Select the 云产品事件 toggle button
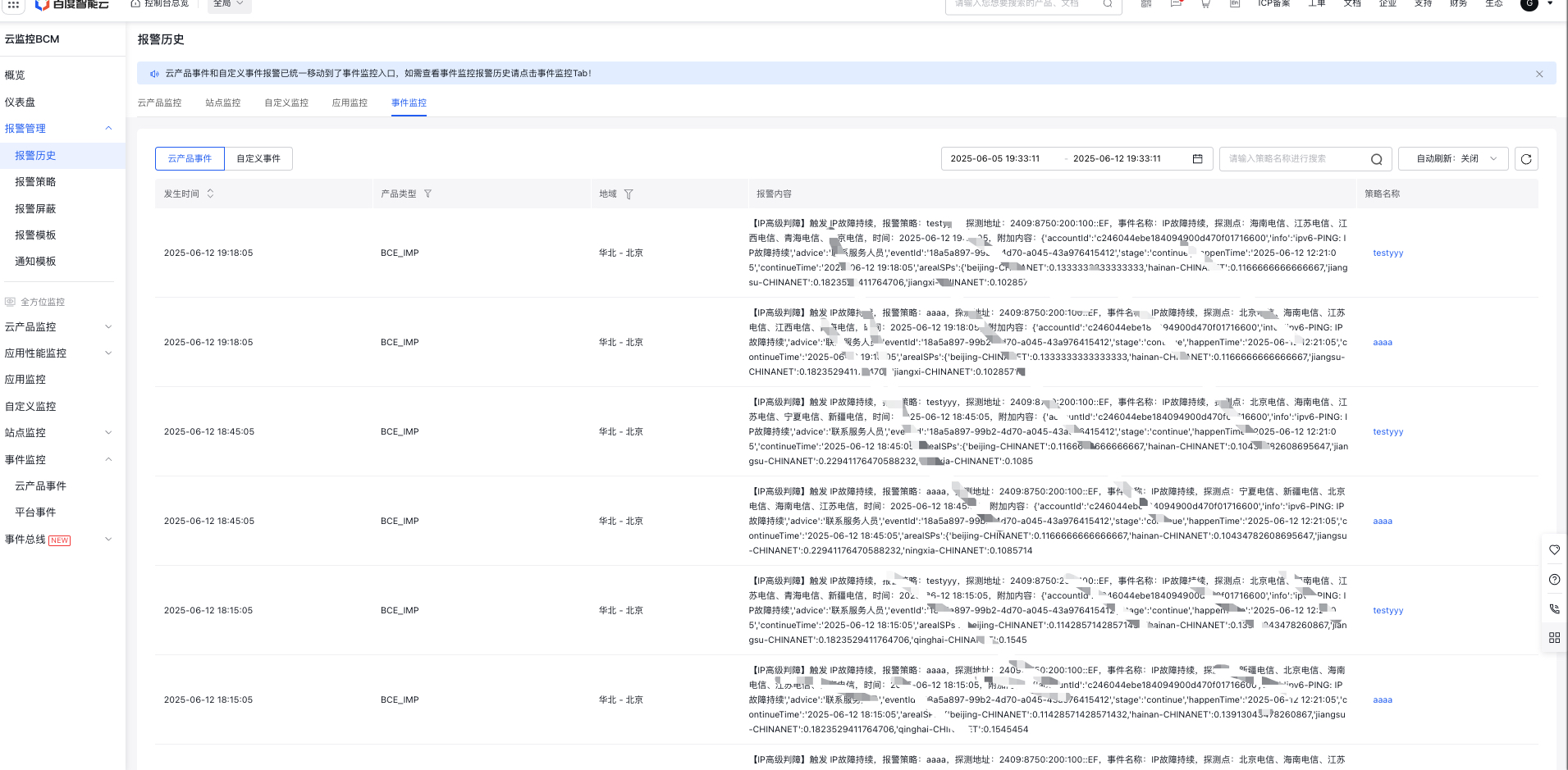Image resolution: width=1568 pixels, height=770 pixels. click(x=190, y=158)
